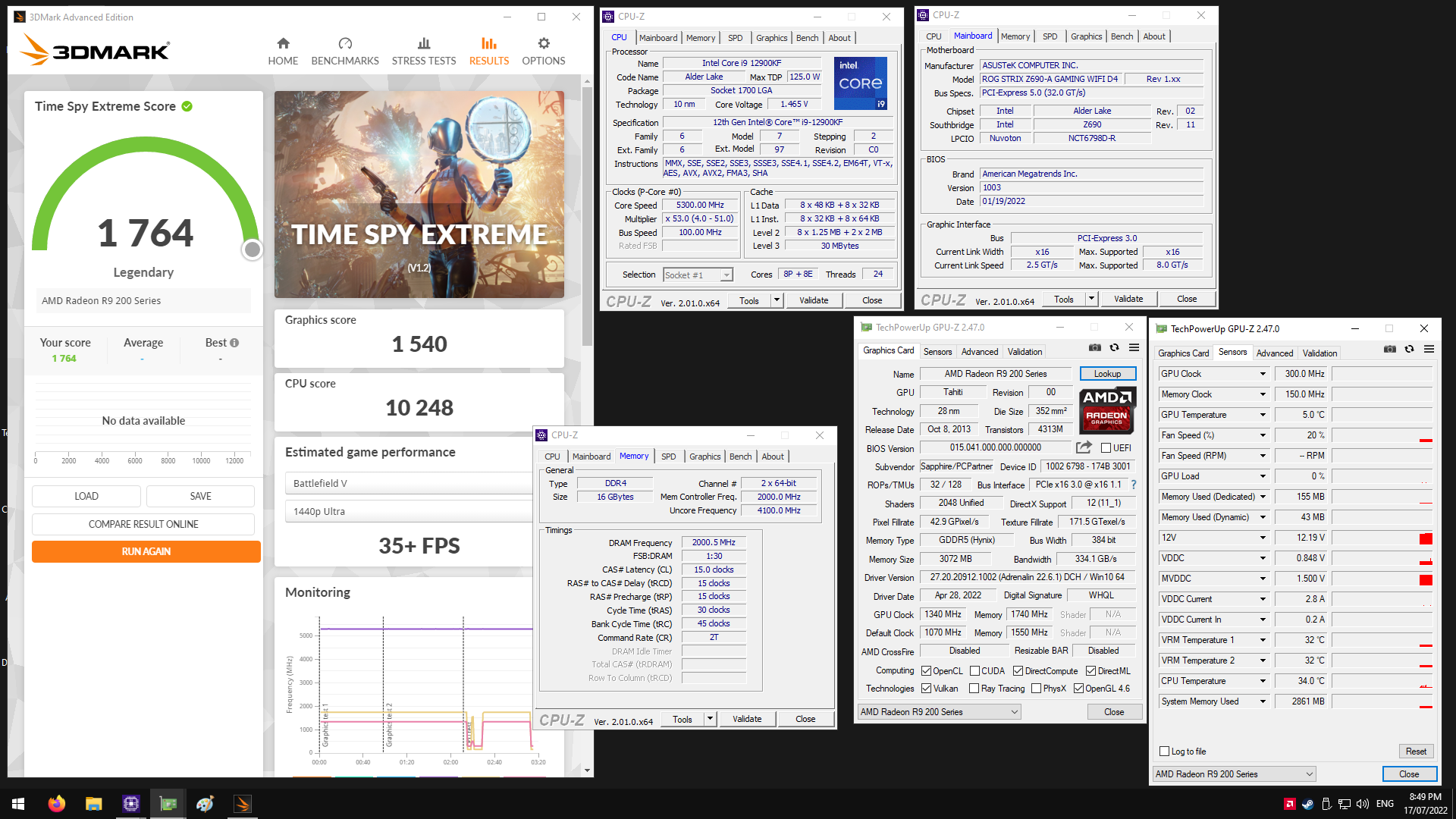
Task: Open Tools dropdown arrow in CPU-Z Memory window
Action: 710,719
